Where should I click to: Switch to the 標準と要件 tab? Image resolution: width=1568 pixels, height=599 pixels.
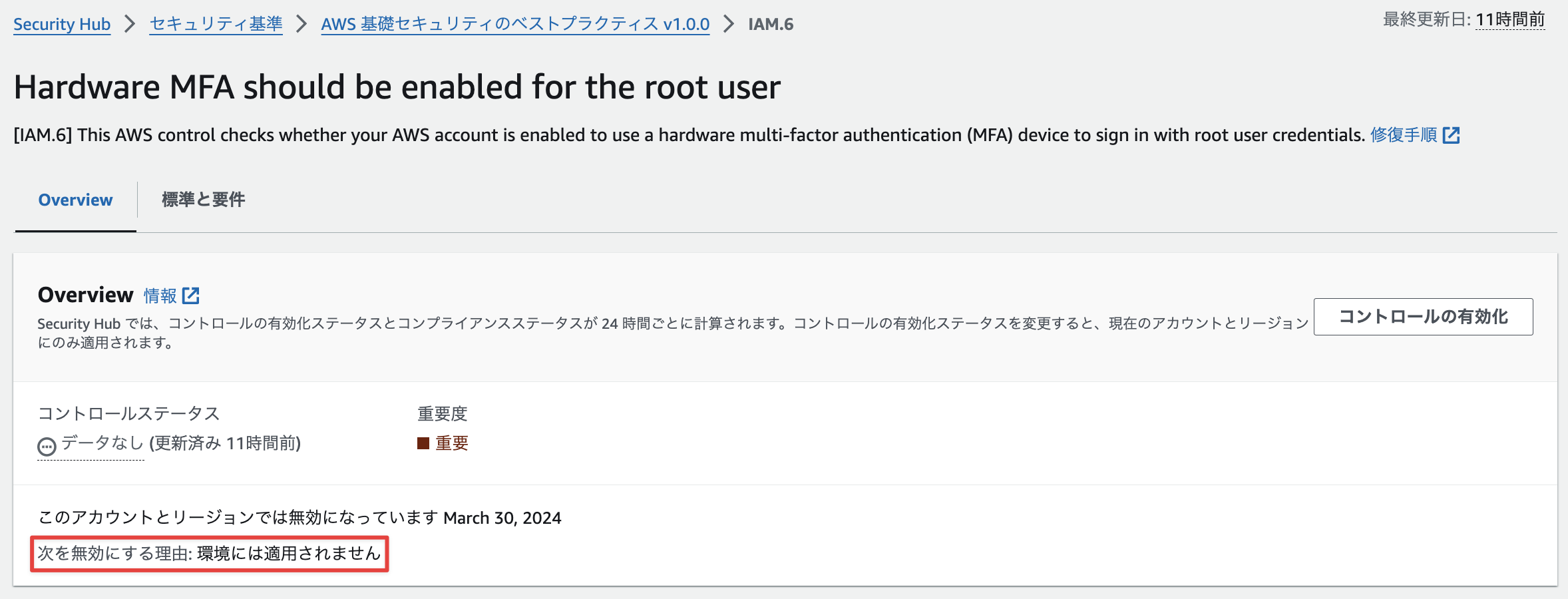(204, 200)
